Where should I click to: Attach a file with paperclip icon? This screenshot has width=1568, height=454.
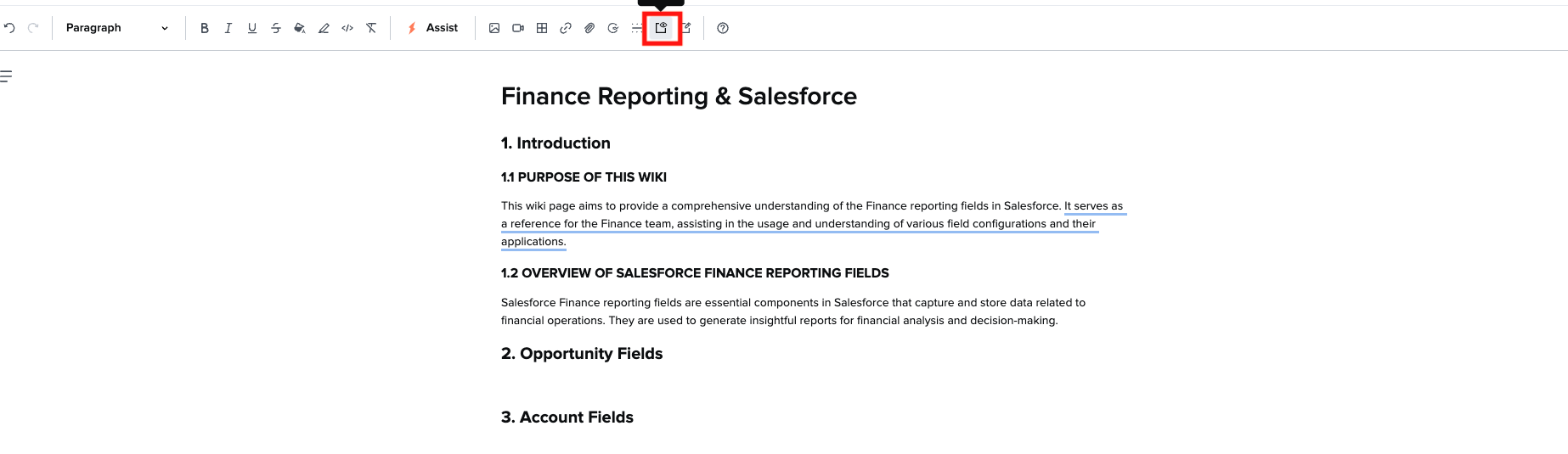click(x=589, y=28)
